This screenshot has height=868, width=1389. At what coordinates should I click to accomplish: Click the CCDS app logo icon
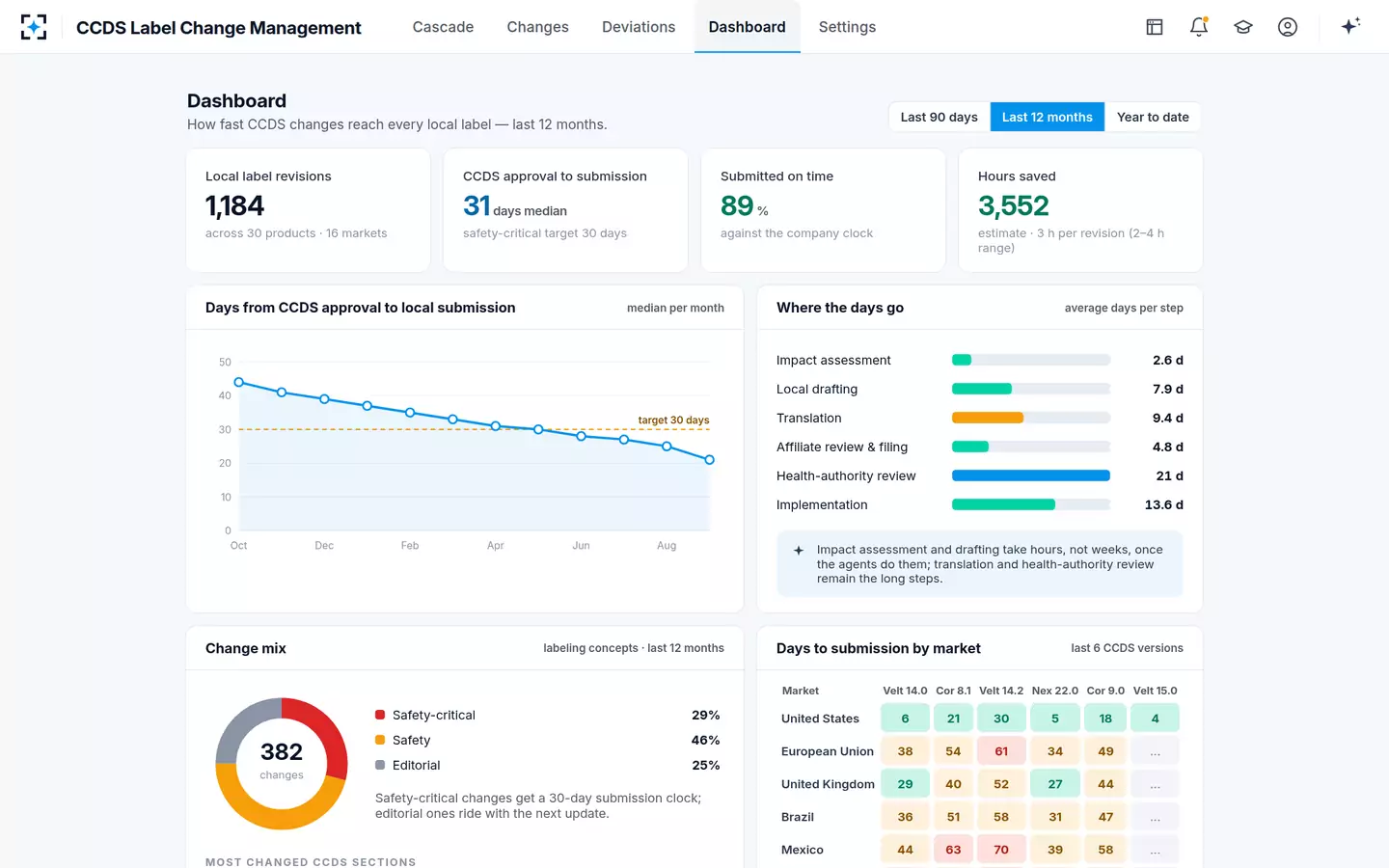[34, 27]
